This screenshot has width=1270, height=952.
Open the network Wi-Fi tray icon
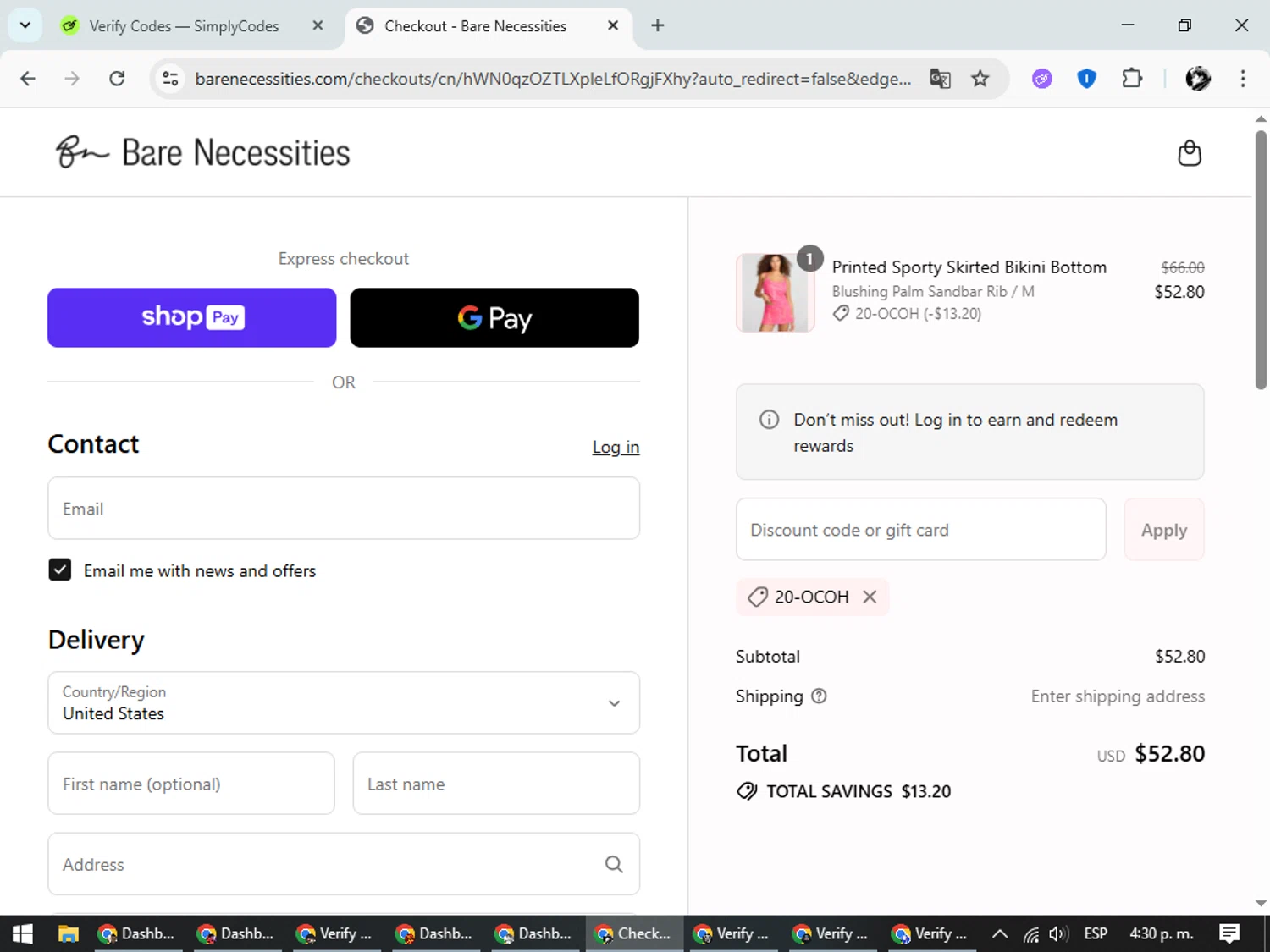pyautogui.click(x=1030, y=933)
